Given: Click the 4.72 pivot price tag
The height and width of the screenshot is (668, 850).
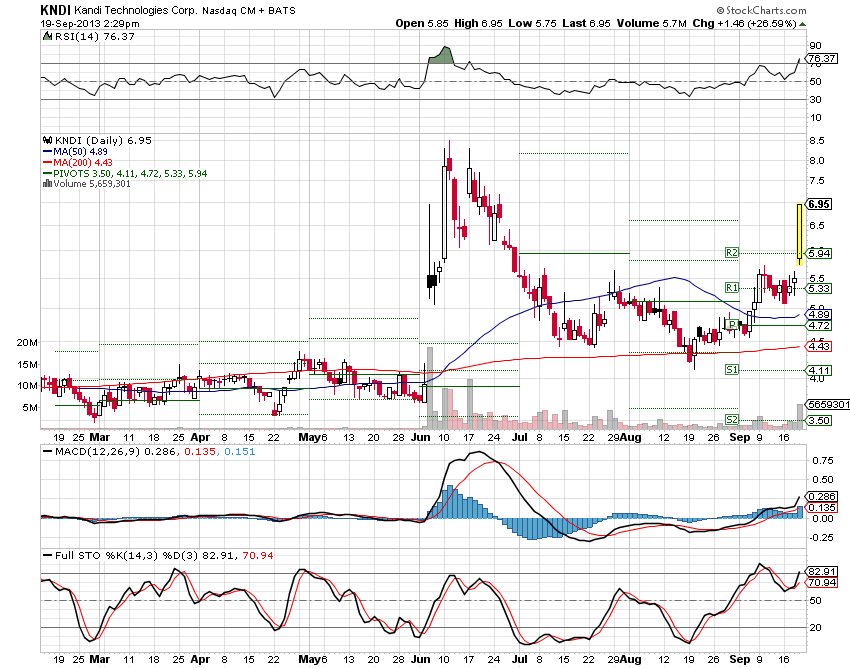Looking at the screenshot, I should (819, 325).
